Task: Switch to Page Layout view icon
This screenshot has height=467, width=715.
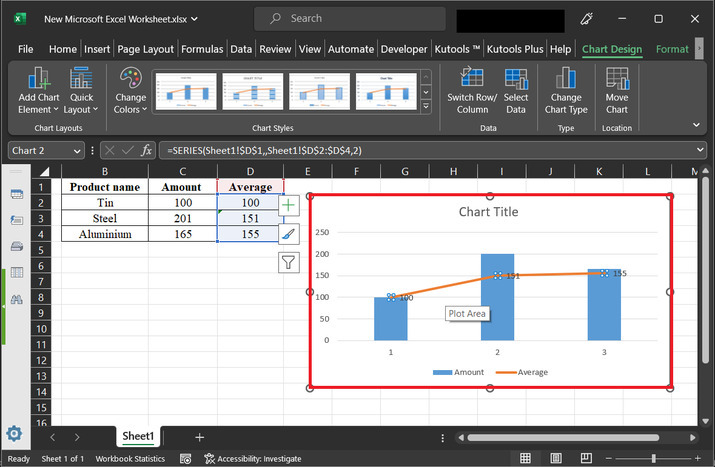Action: click(x=556, y=458)
